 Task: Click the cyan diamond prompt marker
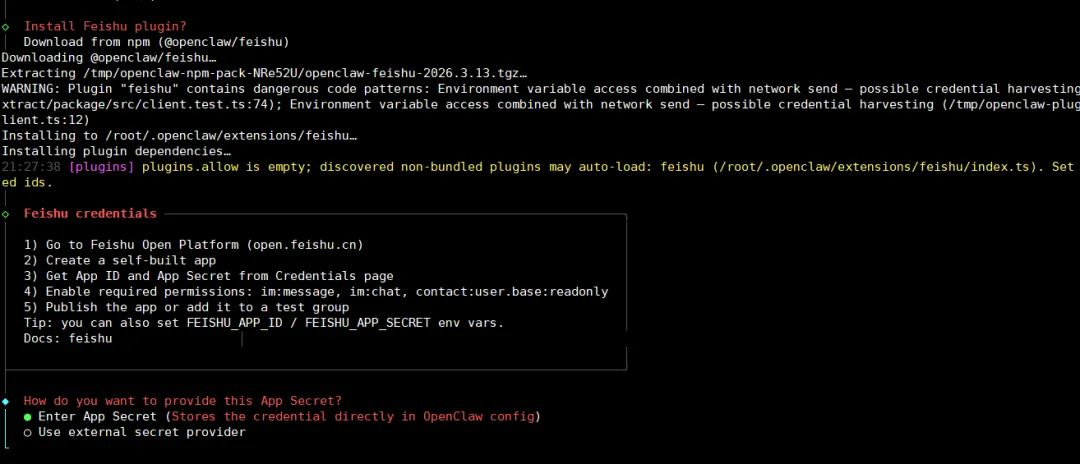point(6,401)
